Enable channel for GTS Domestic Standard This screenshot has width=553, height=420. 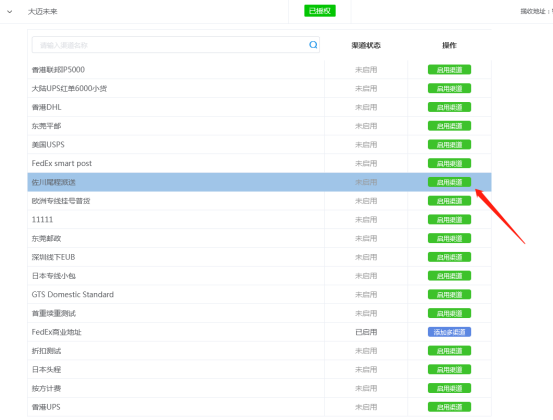[449, 294]
